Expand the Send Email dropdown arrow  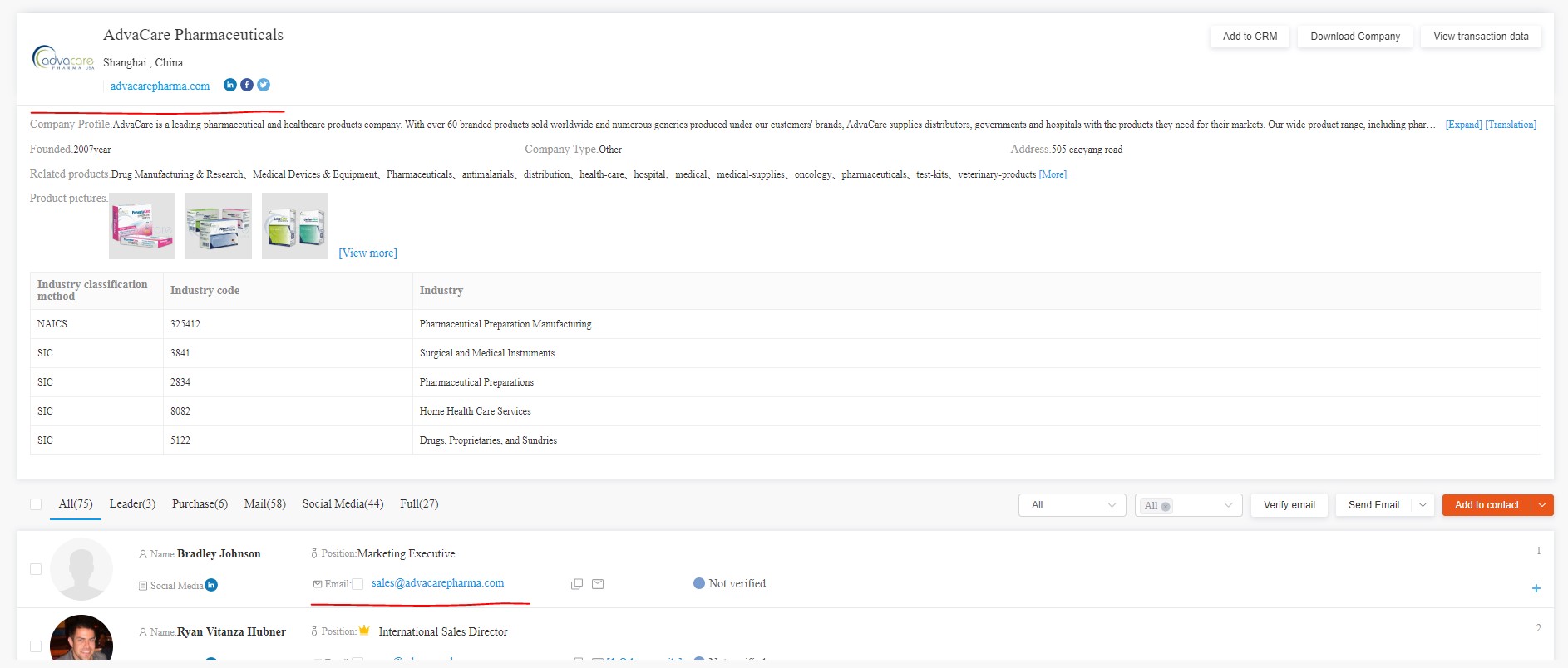pos(1423,505)
